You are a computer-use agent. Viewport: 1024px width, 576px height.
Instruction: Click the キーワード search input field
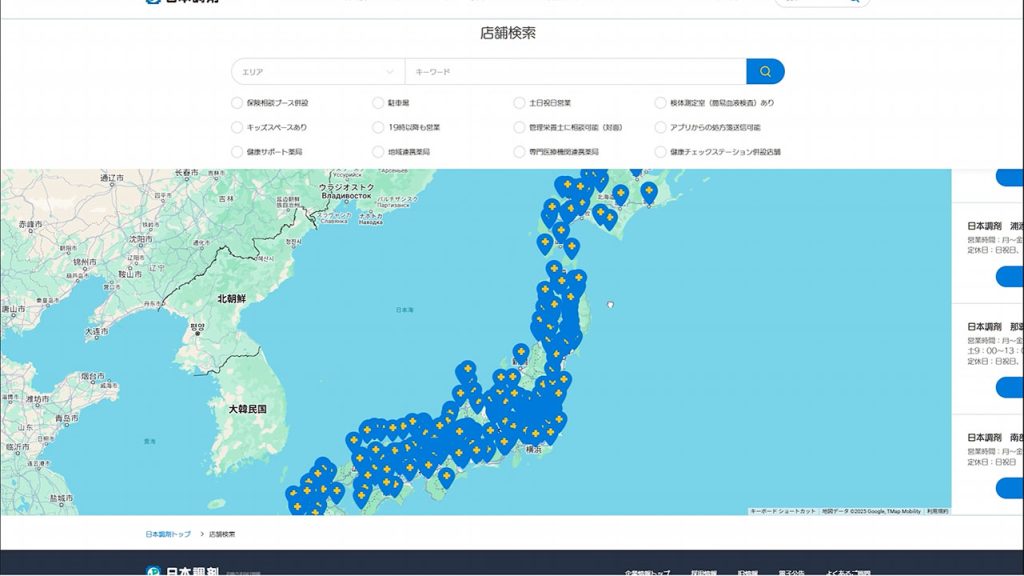(x=575, y=72)
